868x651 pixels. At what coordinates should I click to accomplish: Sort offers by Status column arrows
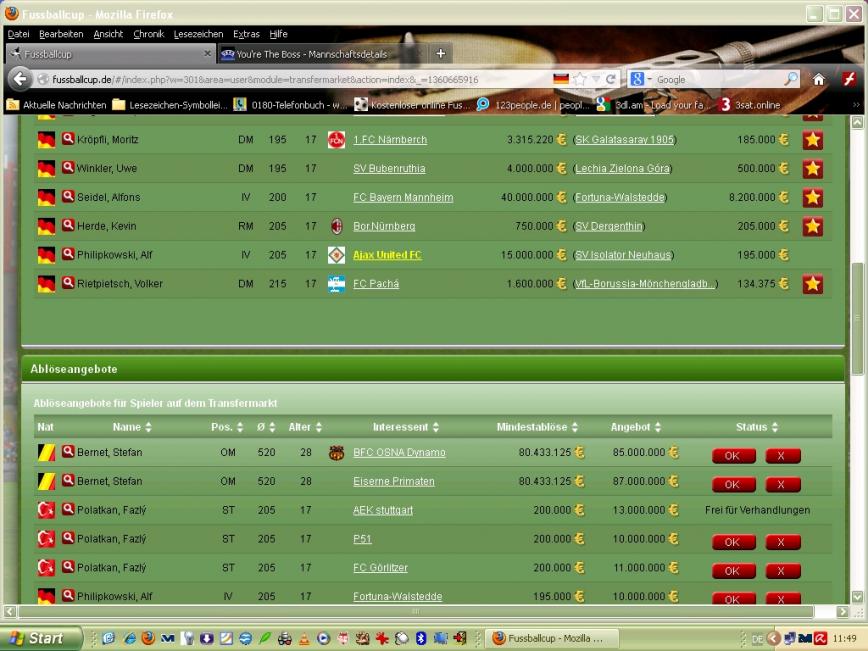click(x=777, y=428)
